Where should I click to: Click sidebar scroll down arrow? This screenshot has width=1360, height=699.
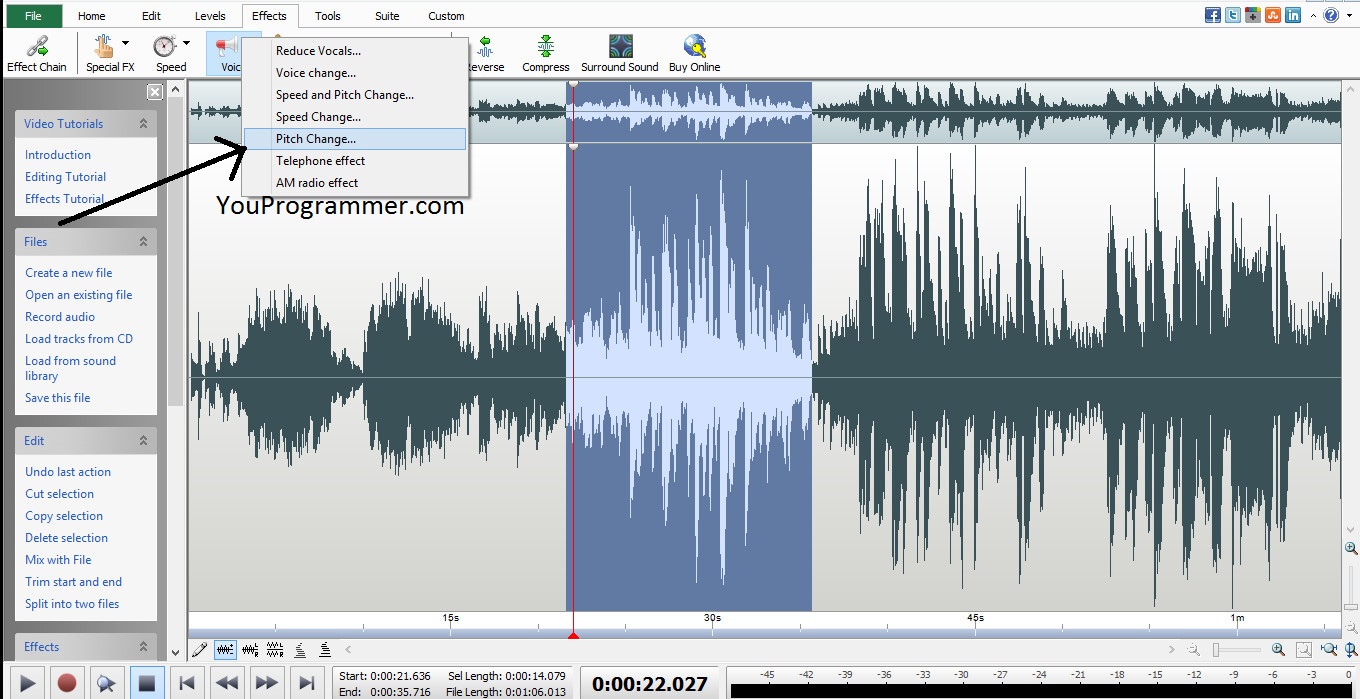(x=176, y=652)
